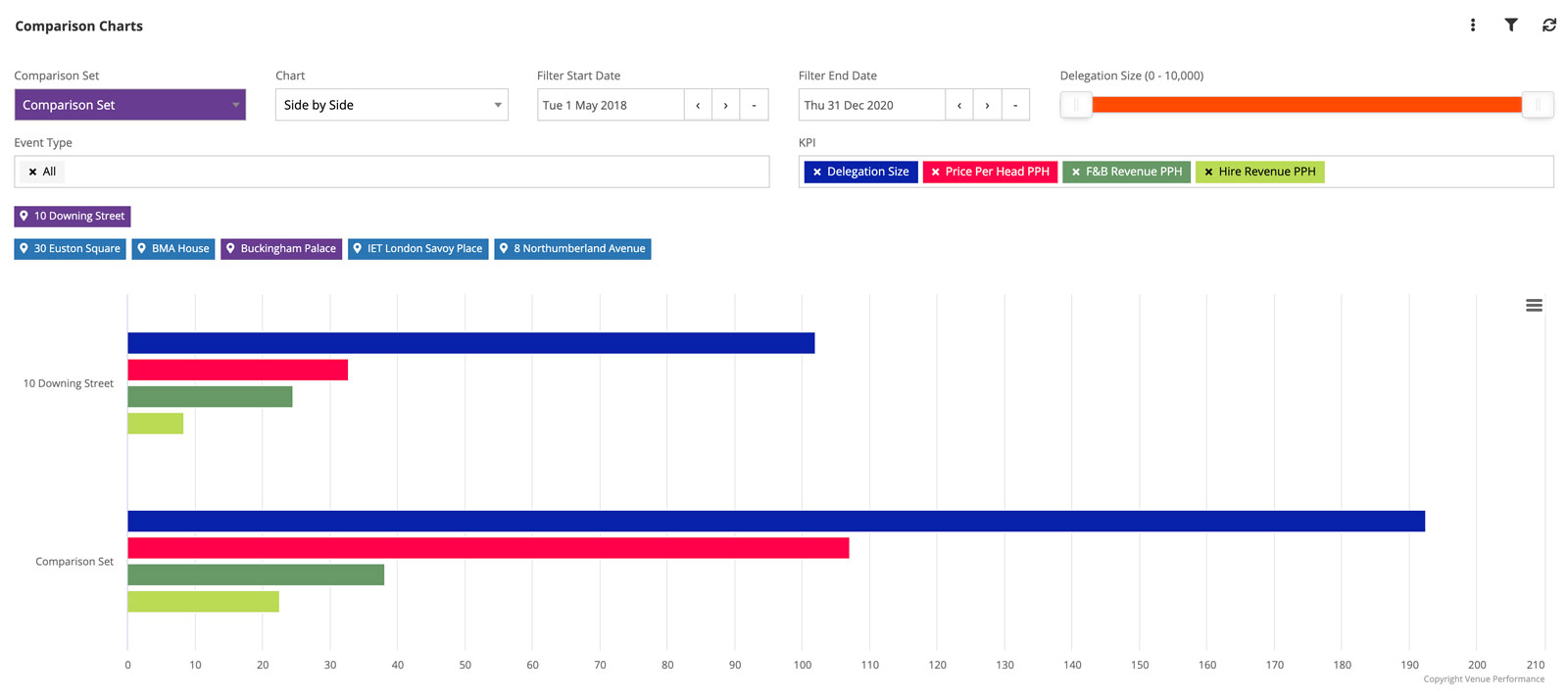Open the Comparison Set dropdown
This screenshot has height=700, width=1568.
129,105
